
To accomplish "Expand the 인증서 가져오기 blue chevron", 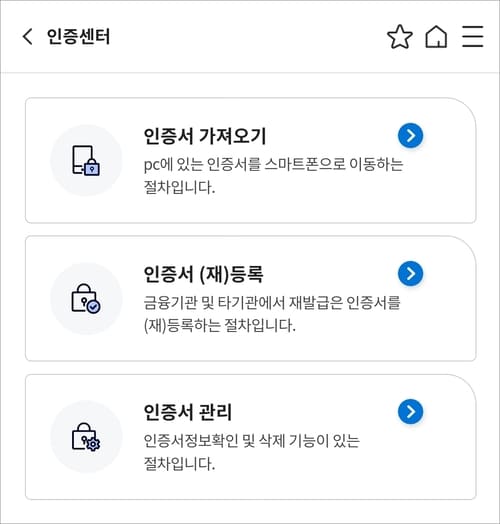I will click(410, 136).
